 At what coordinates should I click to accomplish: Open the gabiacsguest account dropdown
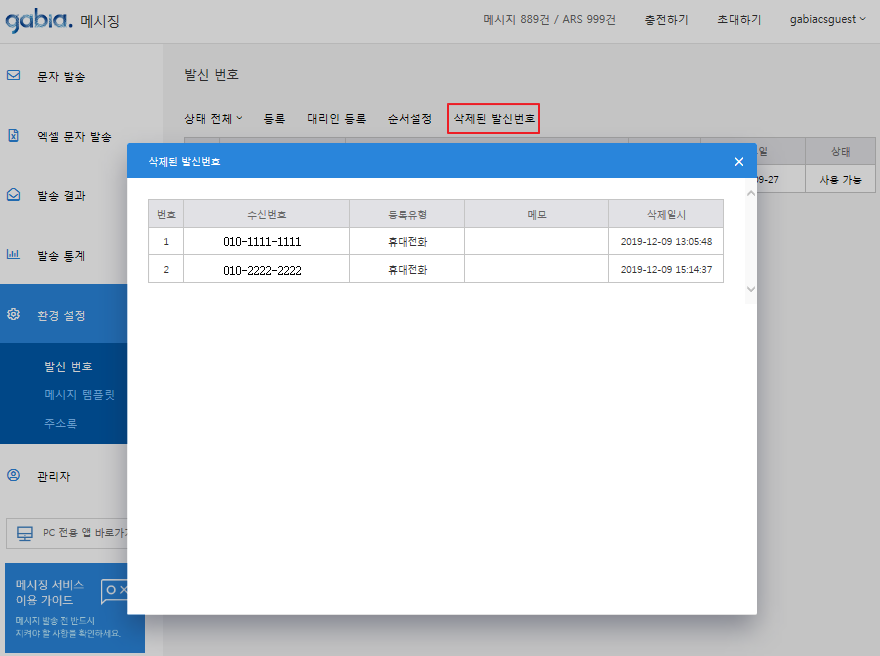828,19
